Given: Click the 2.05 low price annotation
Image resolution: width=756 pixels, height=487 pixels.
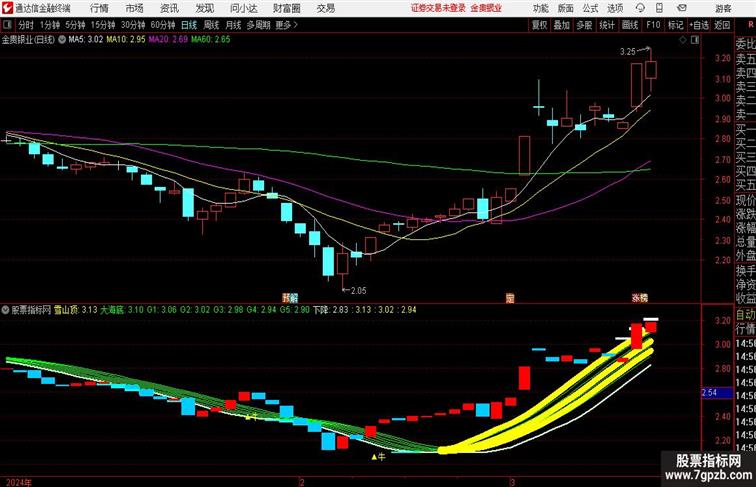Looking at the screenshot, I should point(358,290).
